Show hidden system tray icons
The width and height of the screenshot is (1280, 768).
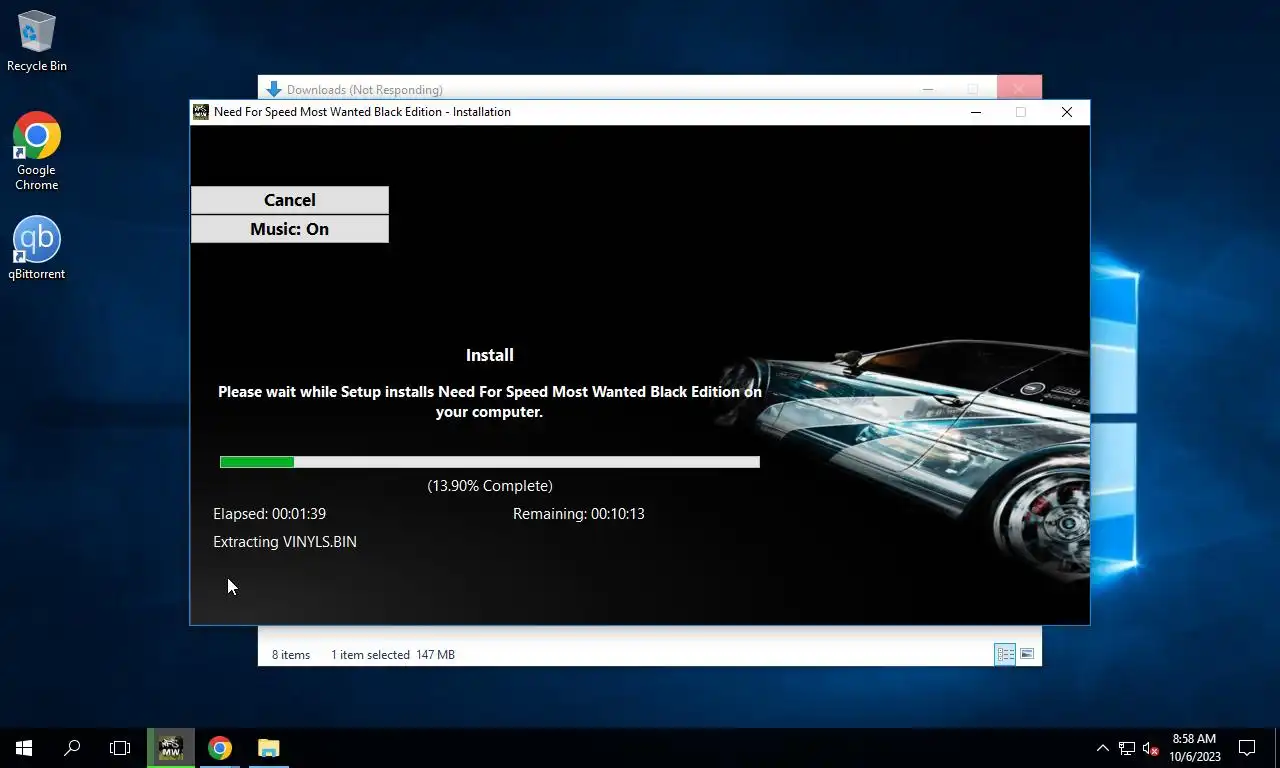(1102, 748)
